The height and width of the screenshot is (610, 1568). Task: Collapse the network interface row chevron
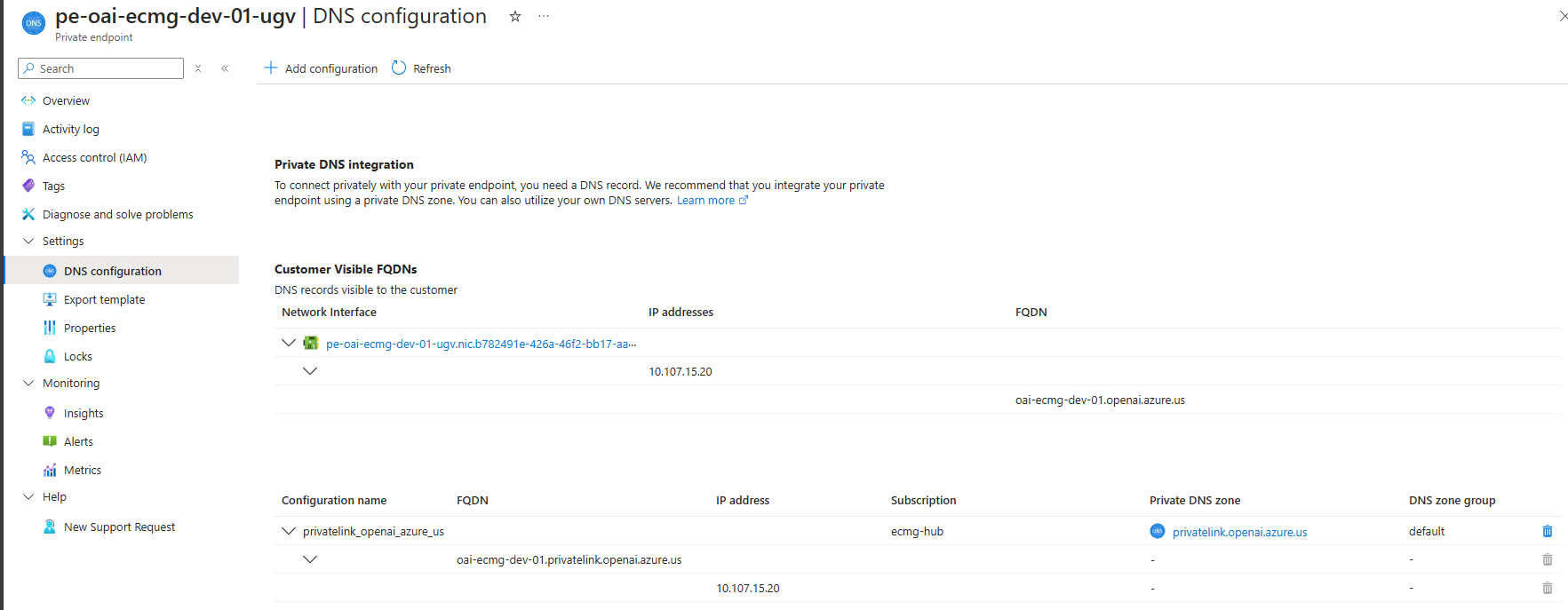(x=289, y=343)
